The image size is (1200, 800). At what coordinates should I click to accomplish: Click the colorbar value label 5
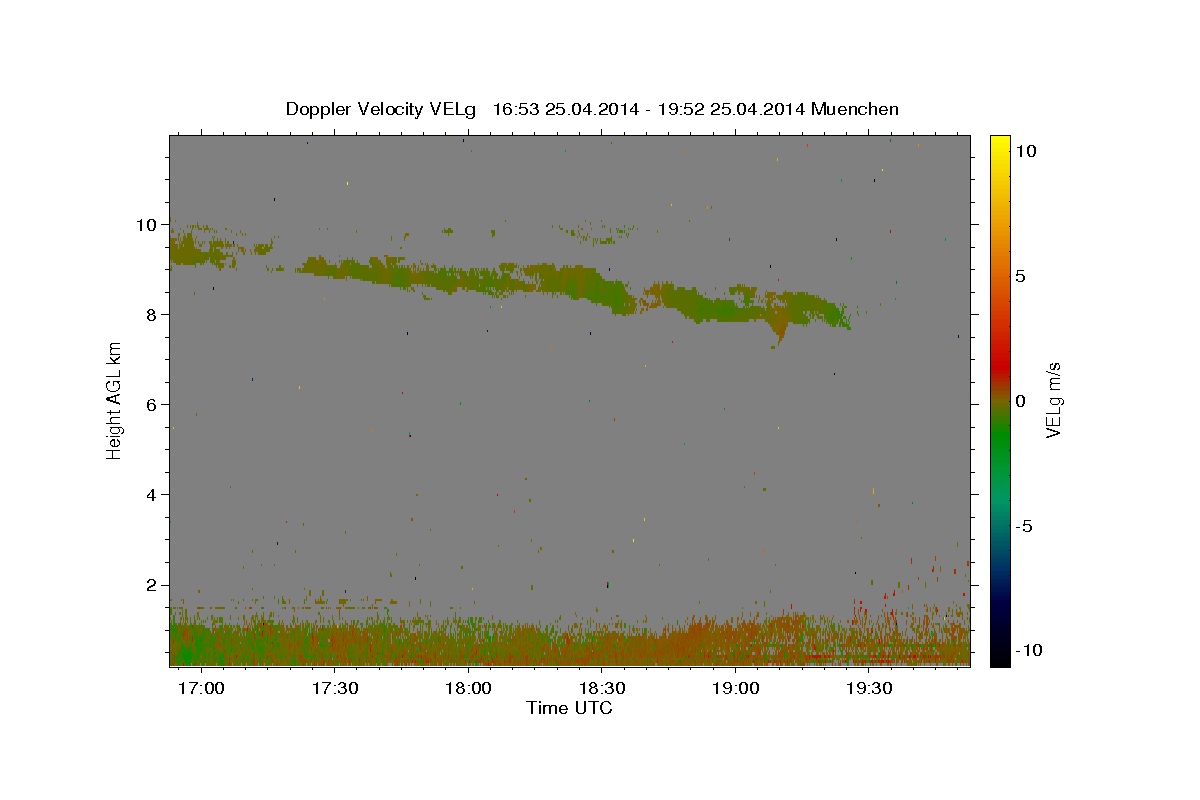pyautogui.click(x=1020, y=276)
